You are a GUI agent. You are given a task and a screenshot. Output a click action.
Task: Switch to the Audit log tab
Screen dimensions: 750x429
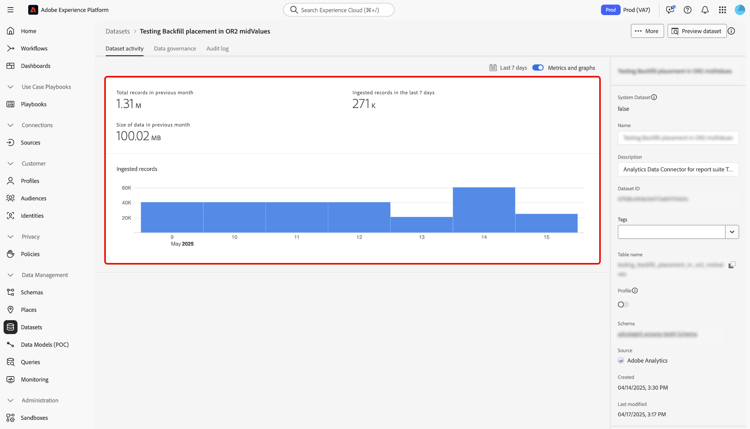point(217,48)
